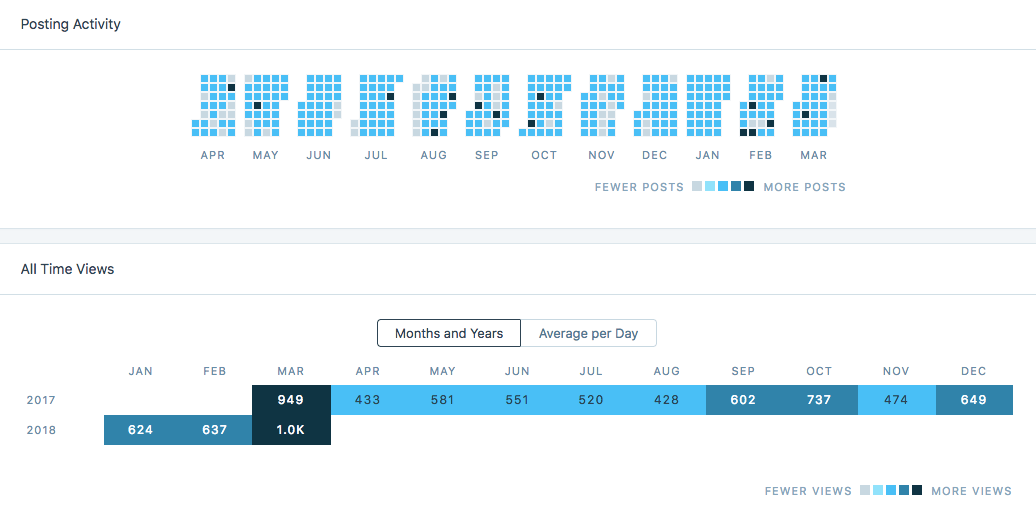
Task: Switch to Average per Day tab
Action: (588, 333)
